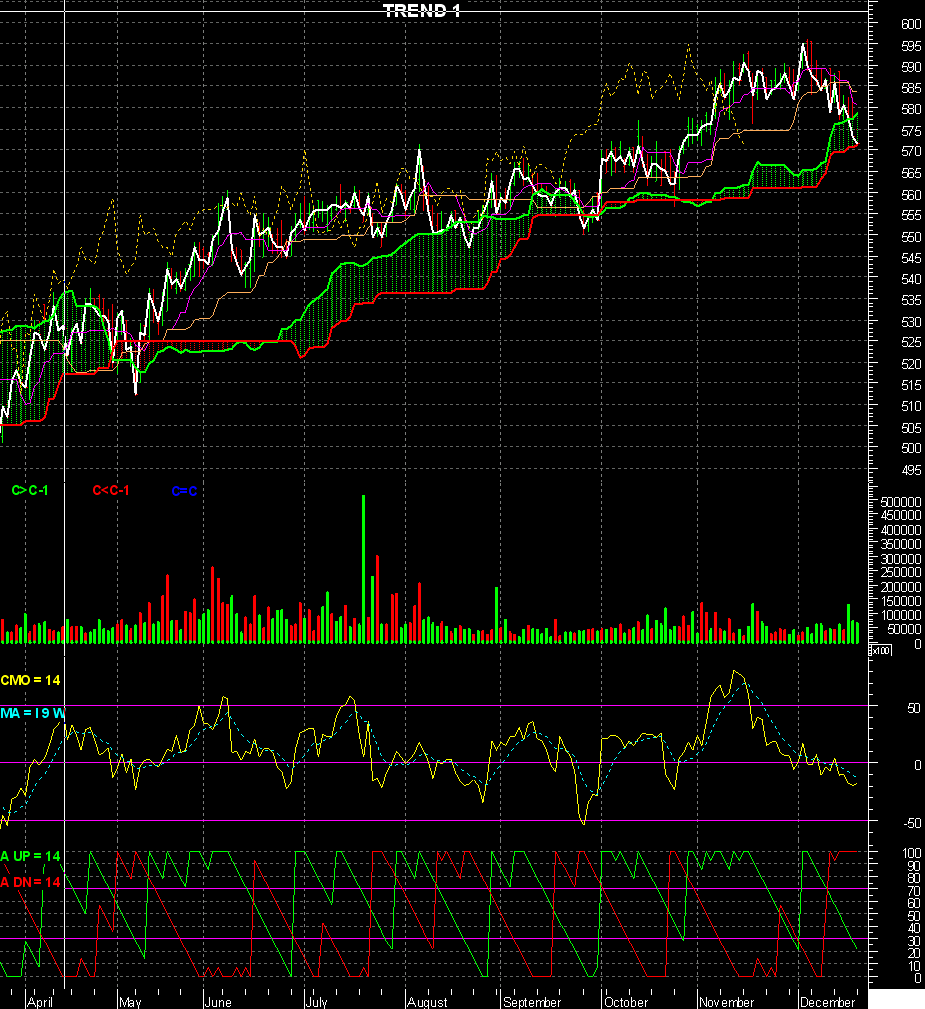Image resolution: width=925 pixels, height=1009 pixels.
Task: Click the May label on time axis
Action: [x=130, y=1002]
